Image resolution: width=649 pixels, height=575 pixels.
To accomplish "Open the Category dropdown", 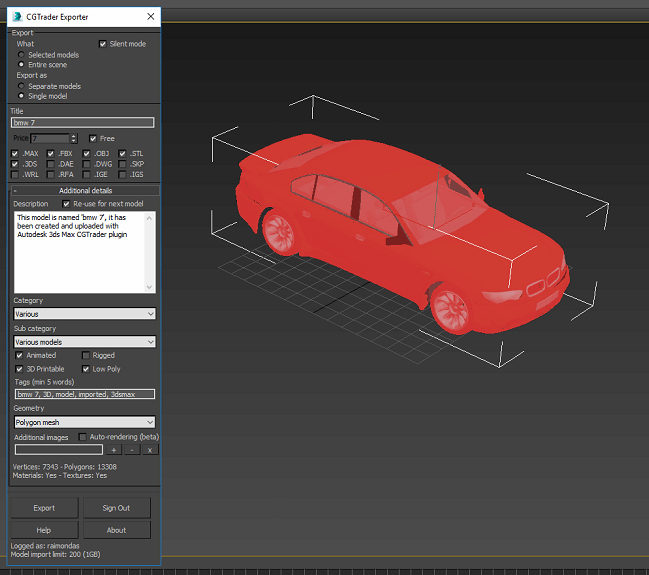I will pyautogui.click(x=84, y=314).
